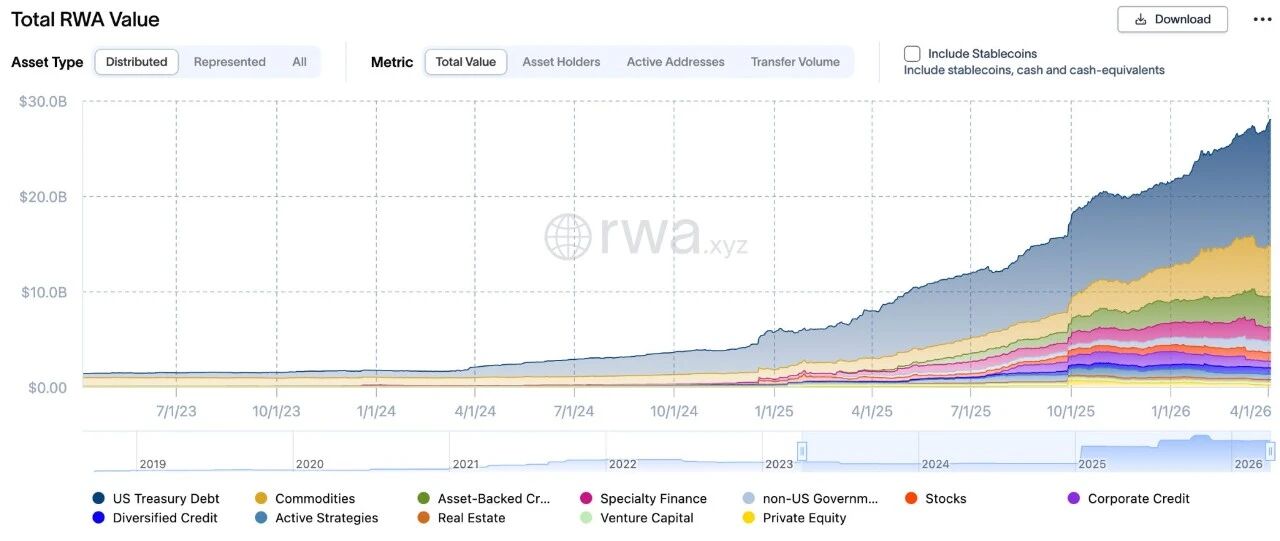Select the Distributed asset type
Viewport: 1280px width, 541px height.
137,62
